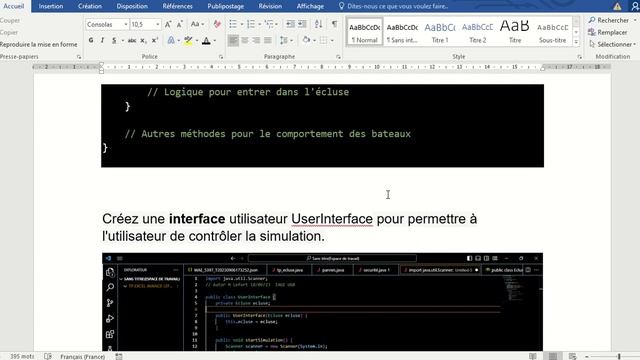This screenshot has width=640, height=360.
Task: Click Reproduire la mise en forme
Action: 38,44
